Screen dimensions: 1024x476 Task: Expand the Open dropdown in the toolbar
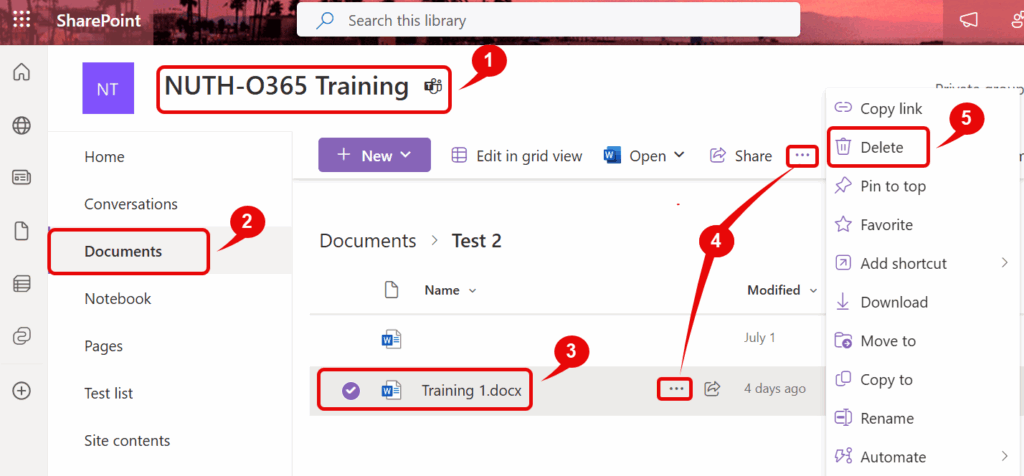coord(680,155)
